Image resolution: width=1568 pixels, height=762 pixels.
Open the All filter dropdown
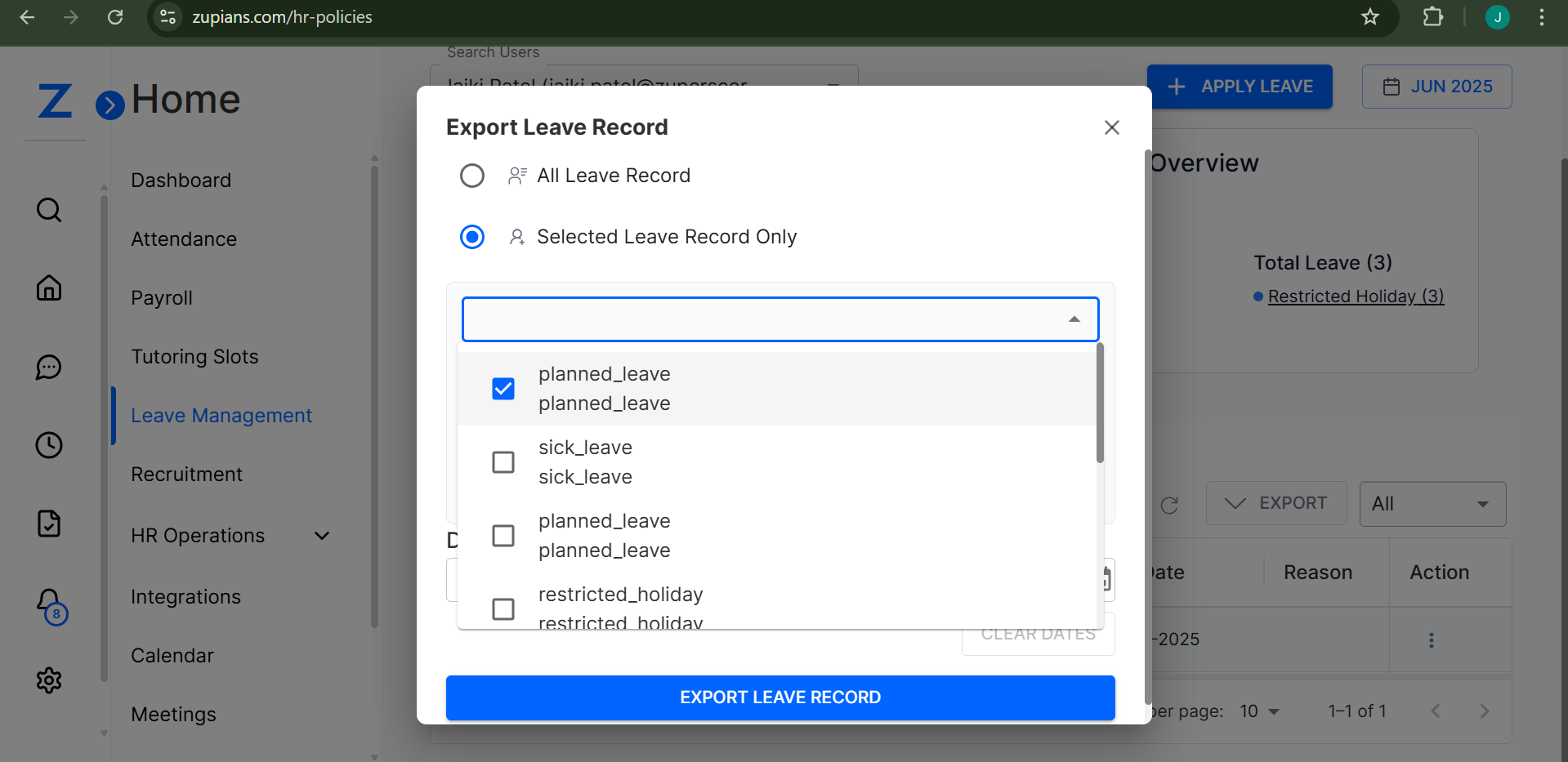coord(1432,504)
